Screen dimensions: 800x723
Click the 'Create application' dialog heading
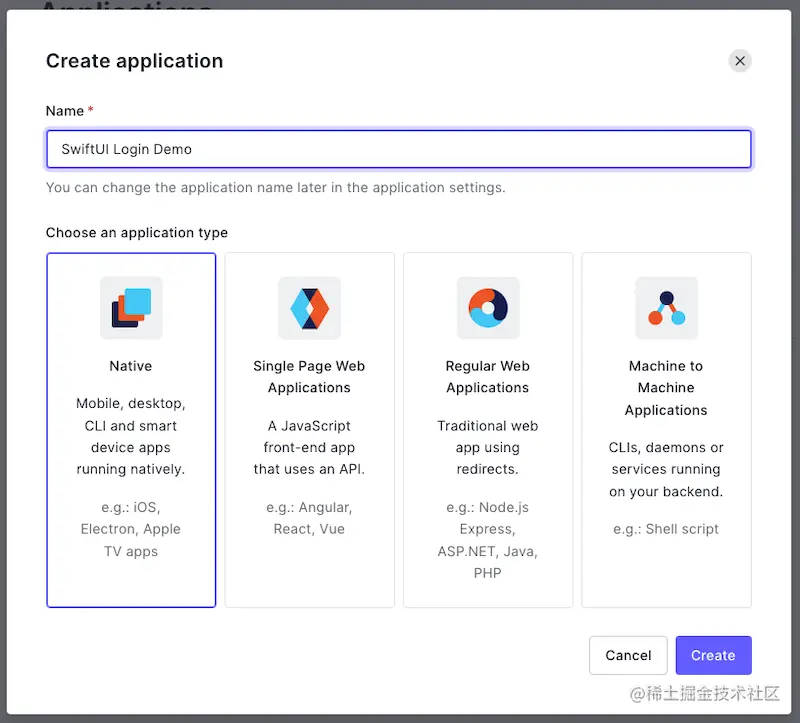tap(135, 61)
